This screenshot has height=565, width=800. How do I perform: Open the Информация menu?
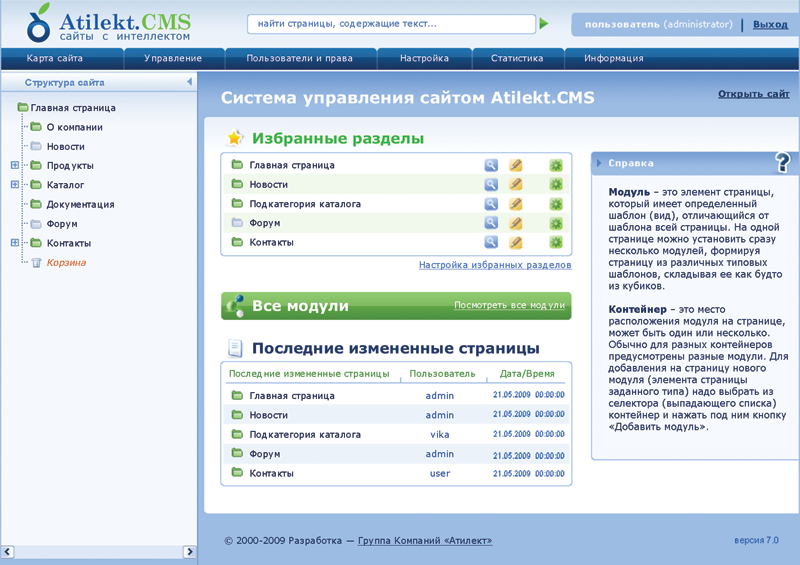[x=614, y=58]
